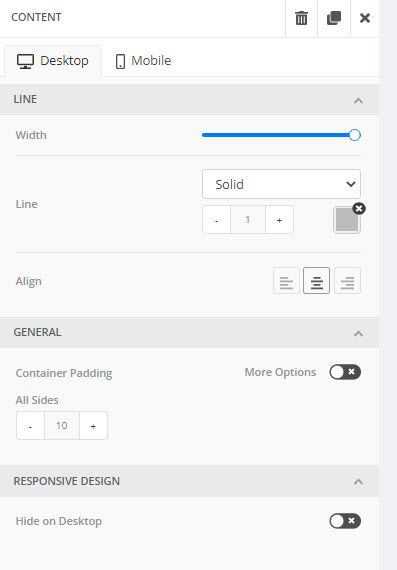Open the Solid line style dropdown
The width and height of the screenshot is (397, 570).
coord(281,184)
